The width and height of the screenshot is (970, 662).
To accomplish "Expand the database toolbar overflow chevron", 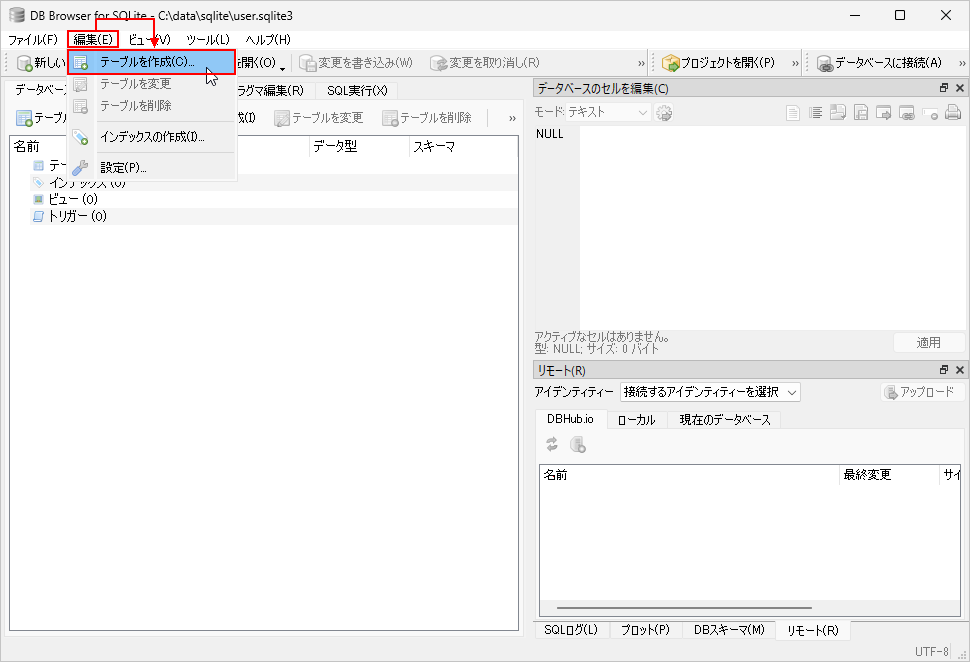I will click(x=512, y=118).
